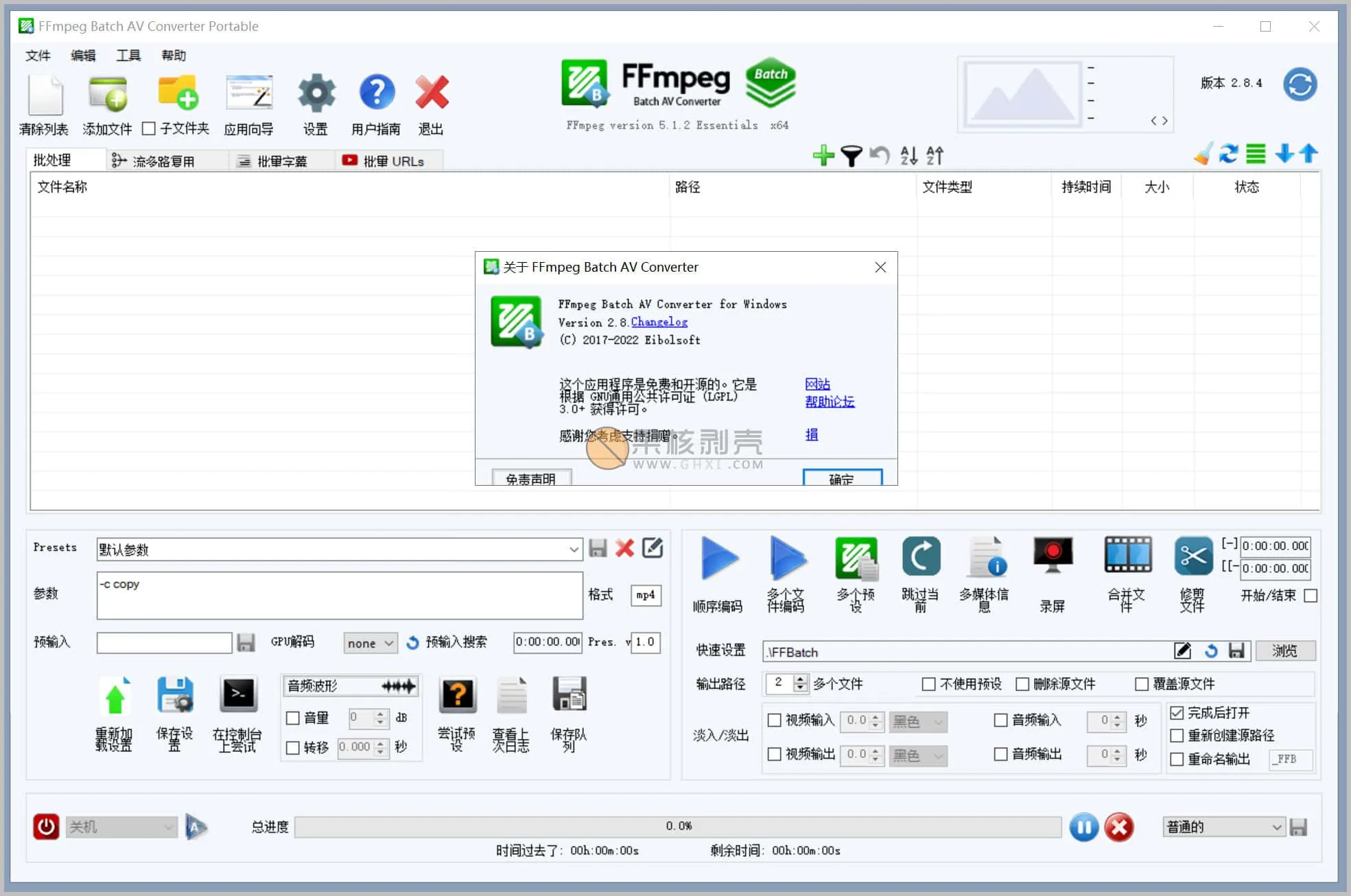Expand the Presets 默认参数 dropdown

[574, 550]
